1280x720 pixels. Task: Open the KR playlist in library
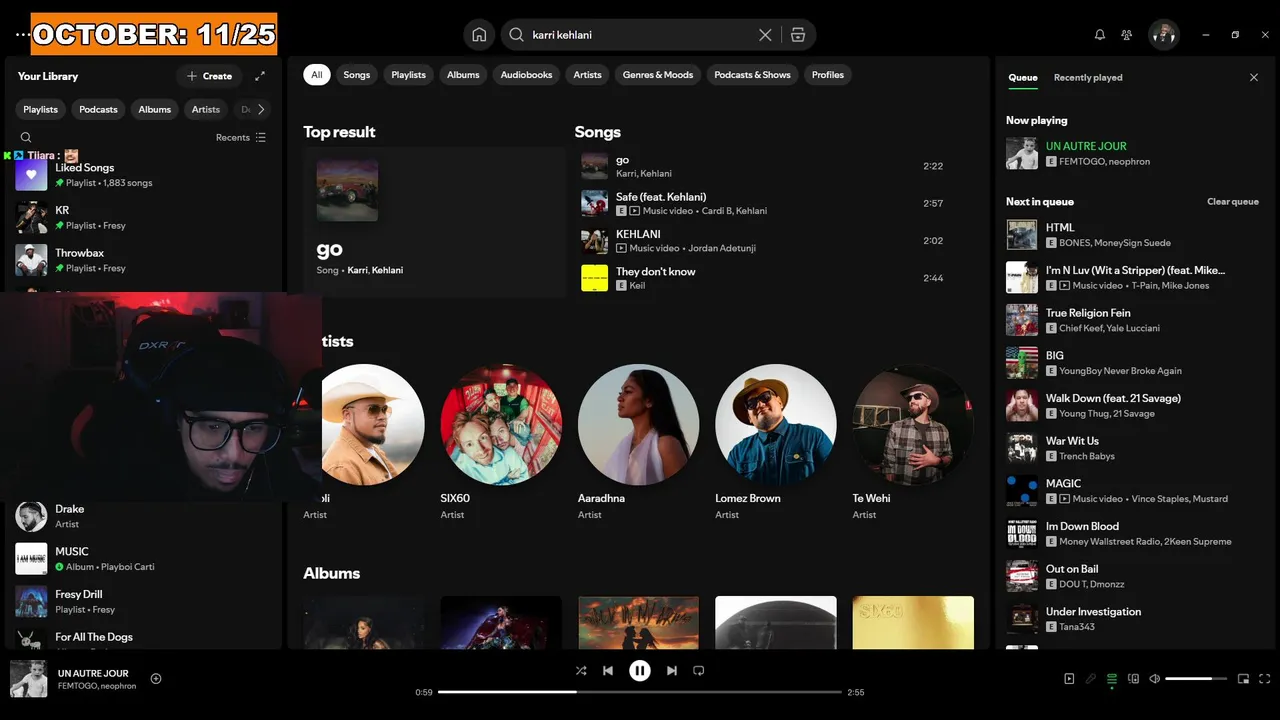pos(143,217)
